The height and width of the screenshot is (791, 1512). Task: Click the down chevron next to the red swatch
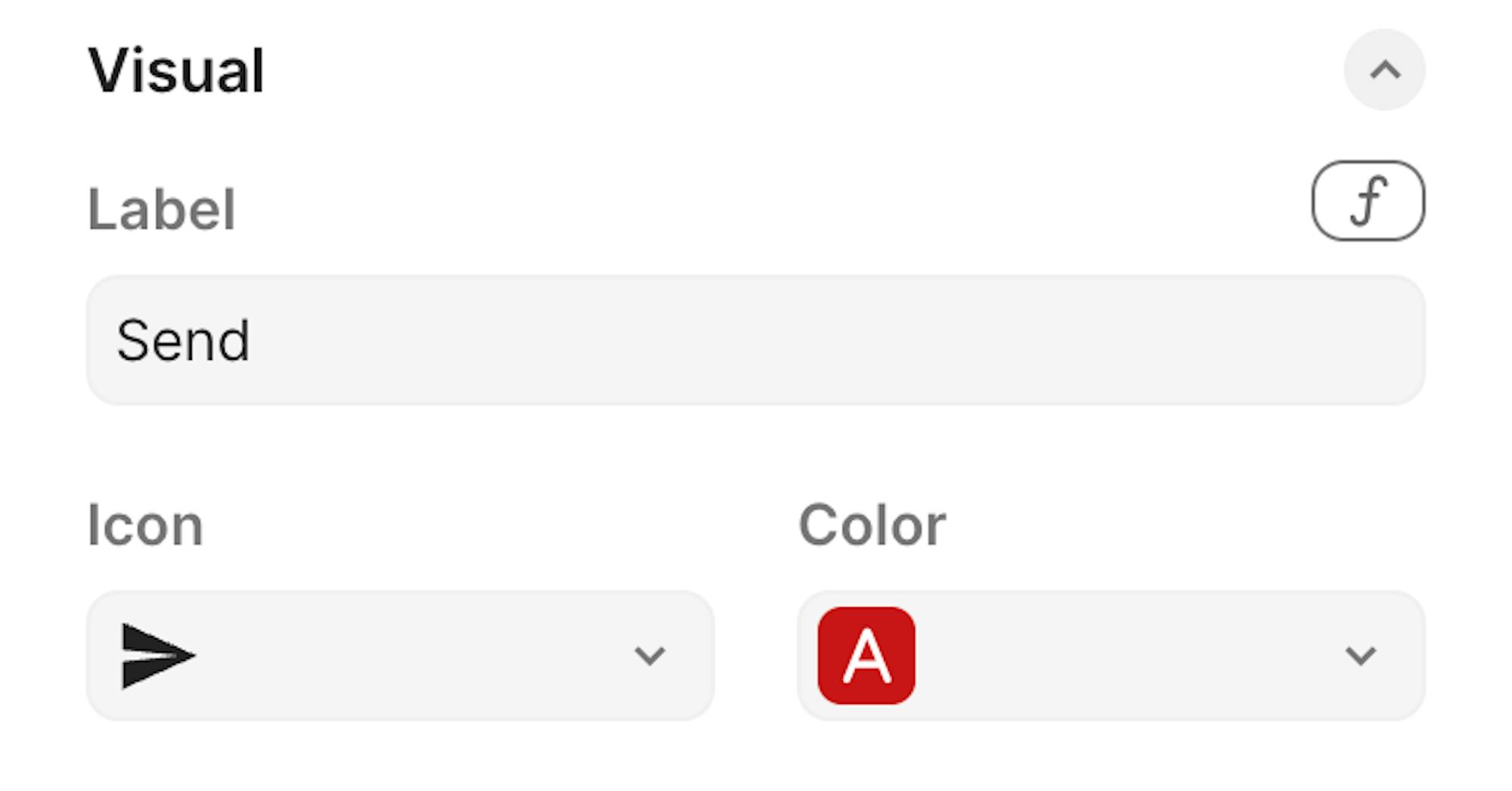(x=1360, y=656)
